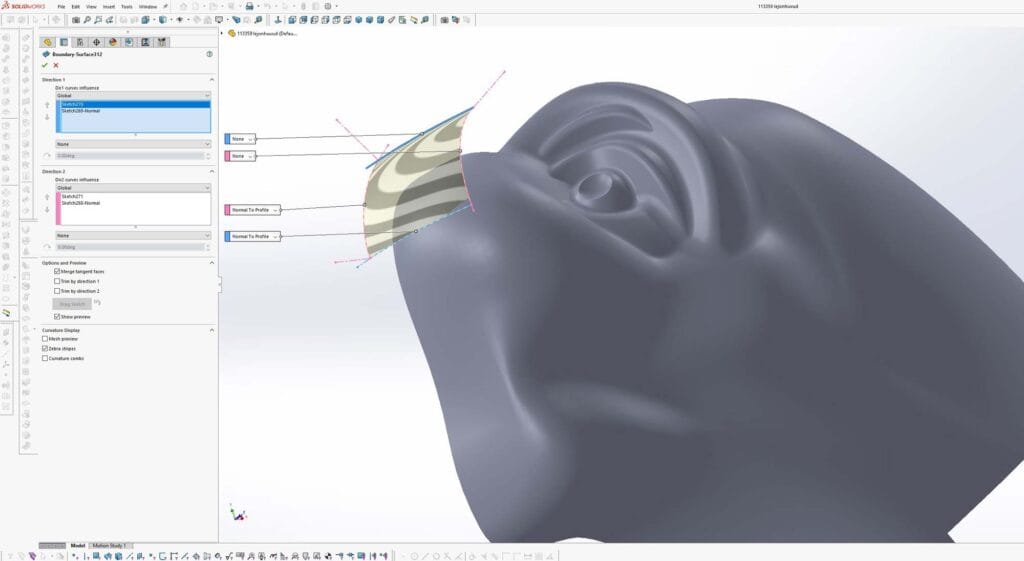Click the FeatureManager design tree tab icon

point(47,42)
